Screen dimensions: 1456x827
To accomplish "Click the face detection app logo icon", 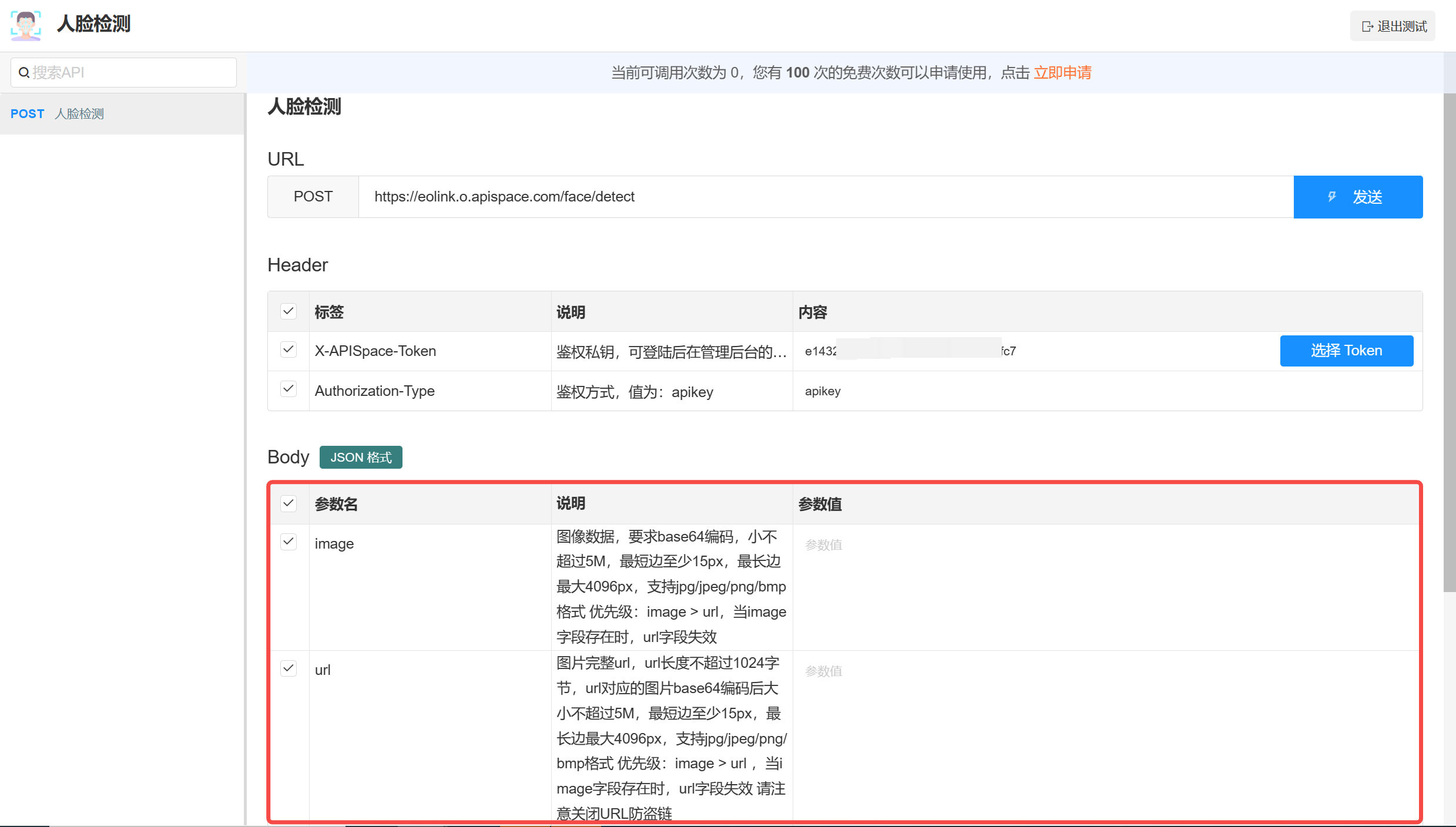I will pyautogui.click(x=25, y=25).
